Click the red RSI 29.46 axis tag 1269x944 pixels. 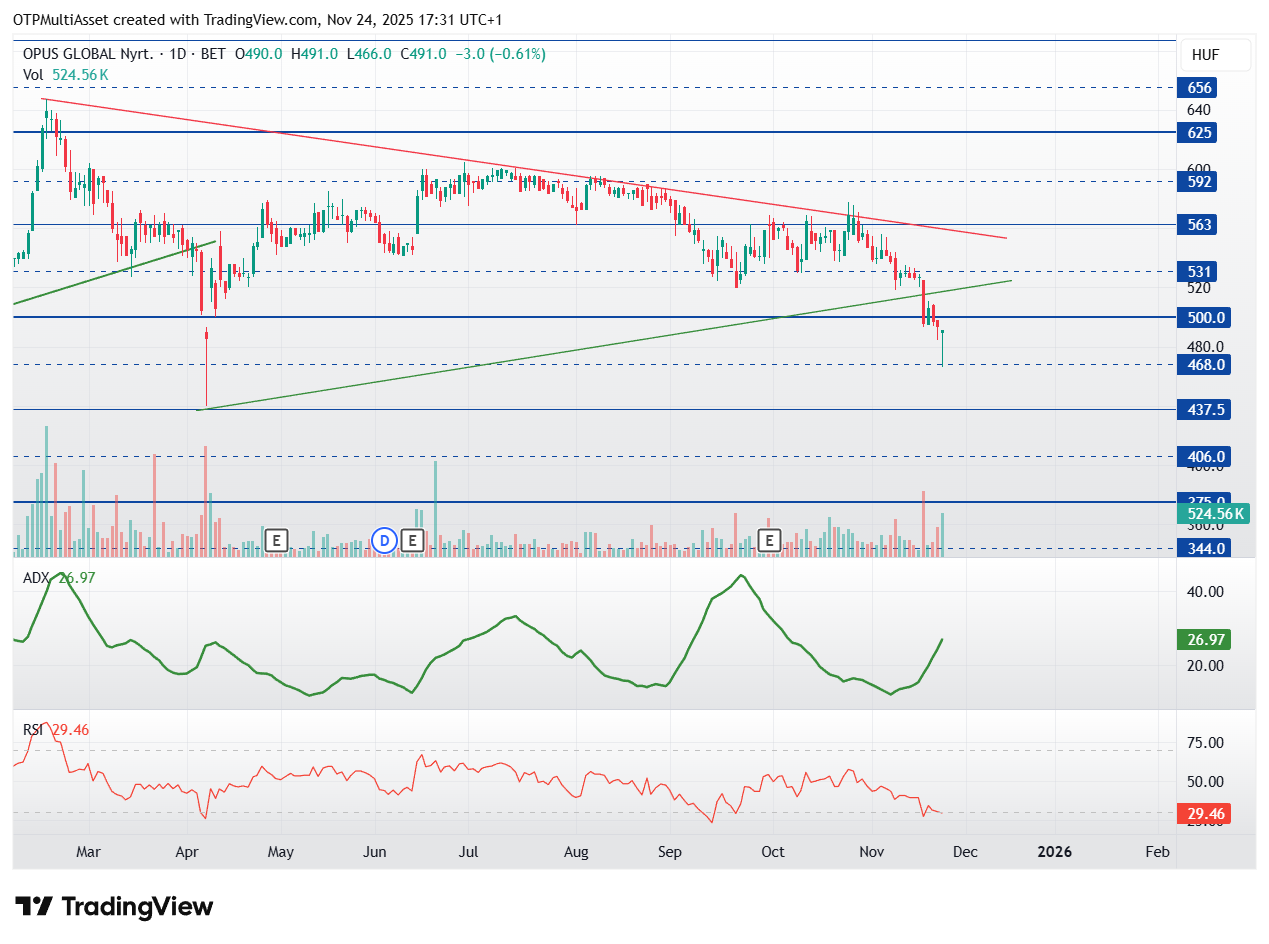[1202, 813]
